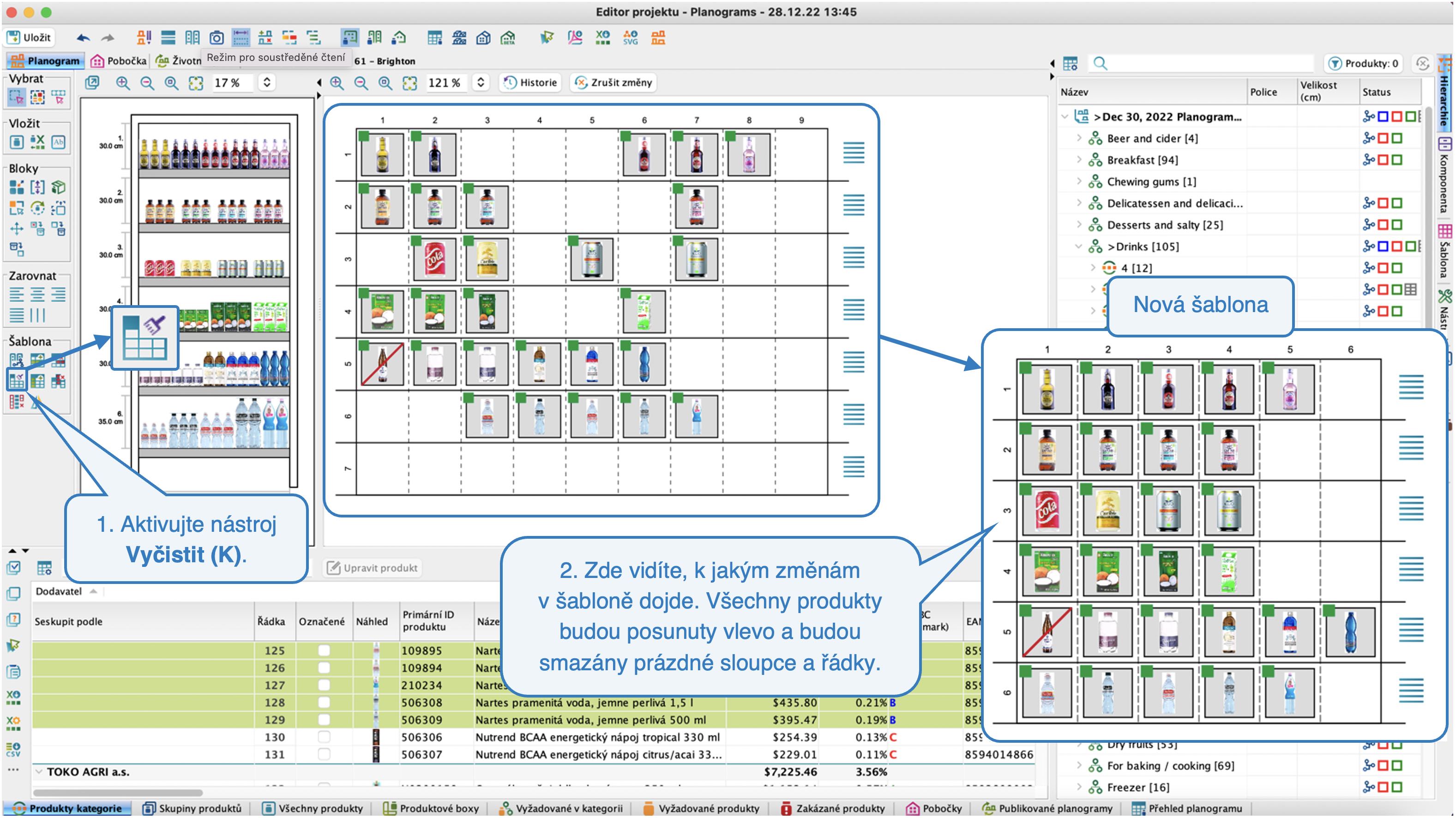
Task: Check the Označené box for row 129
Action: point(324,720)
